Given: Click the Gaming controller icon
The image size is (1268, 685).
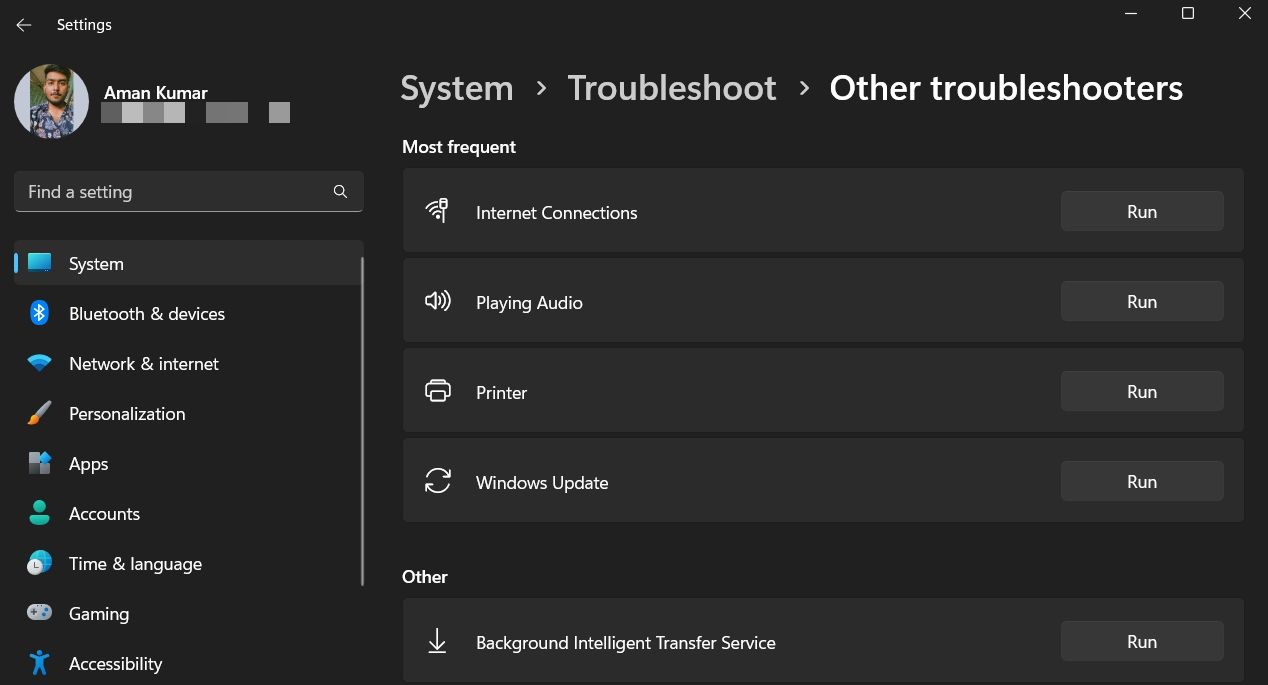Looking at the screenshot, I should (39, 612).
